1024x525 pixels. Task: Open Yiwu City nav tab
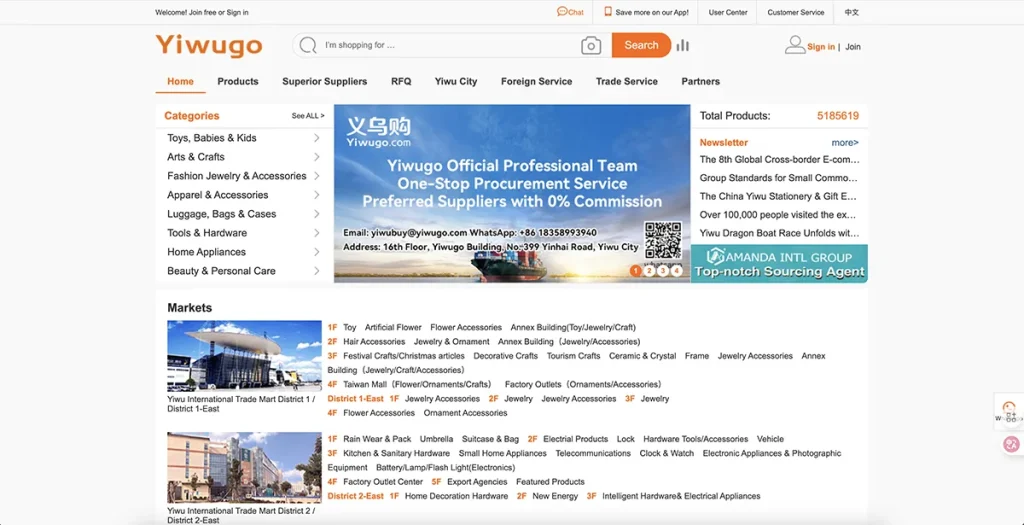coord(456,82)
